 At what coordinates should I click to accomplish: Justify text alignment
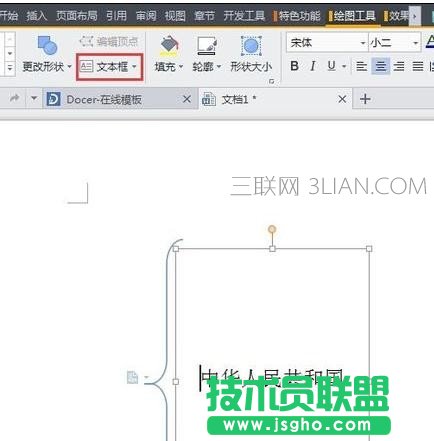pyautogui.click(x=418, y=66)
